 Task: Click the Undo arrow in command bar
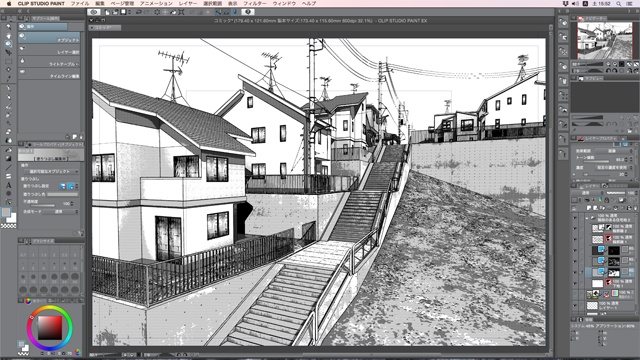tap(139, 12)
